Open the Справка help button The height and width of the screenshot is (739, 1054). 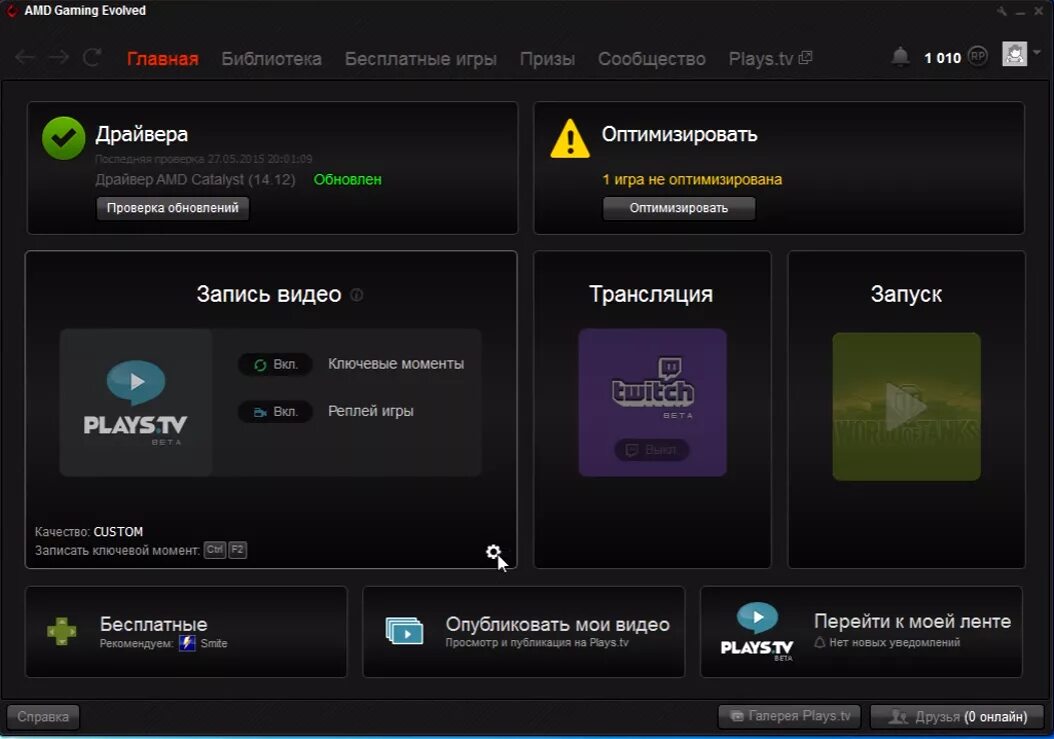click(x=43, y=717)
